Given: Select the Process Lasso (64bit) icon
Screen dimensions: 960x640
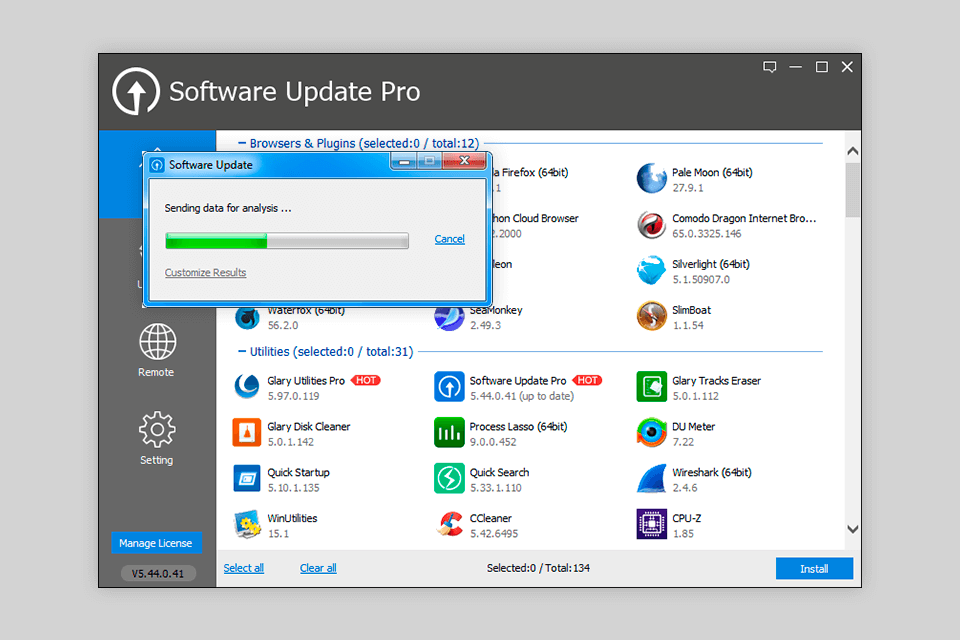Looking at the screenshot, I should coord(449,433).
